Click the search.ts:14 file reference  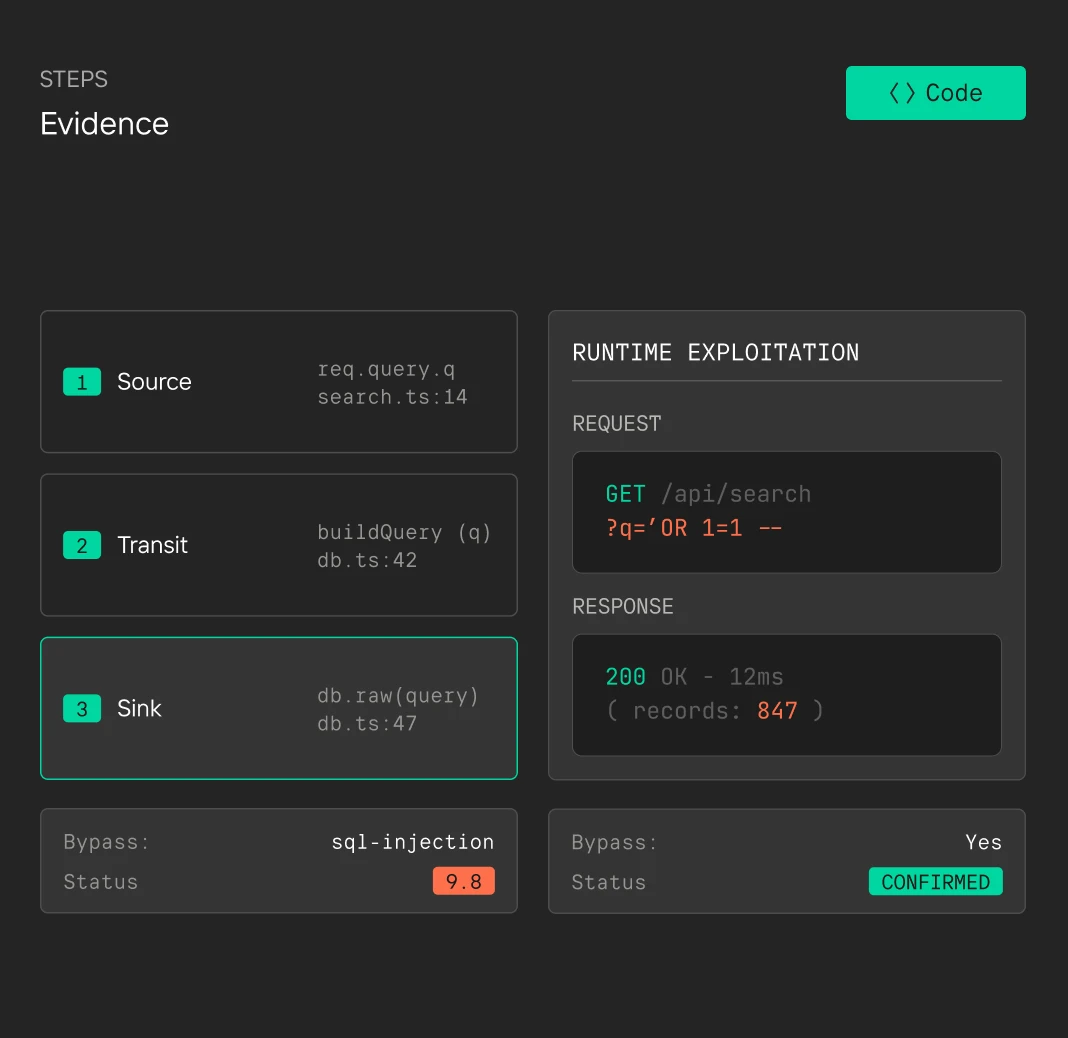[392, 397]
